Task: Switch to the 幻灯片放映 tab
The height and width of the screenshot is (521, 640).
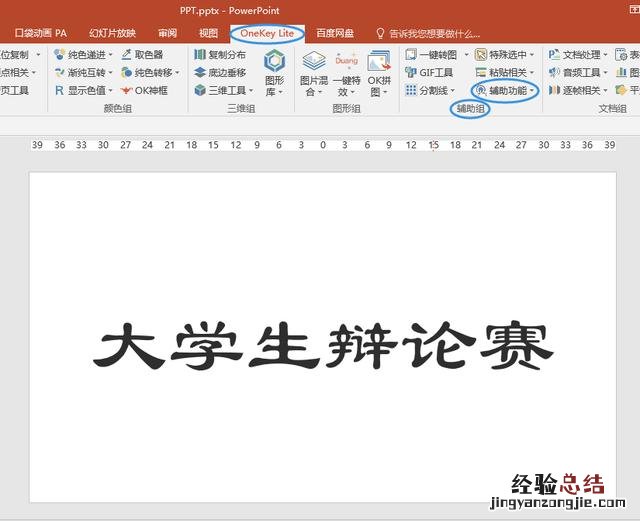Action: click(x=112, y=33)
